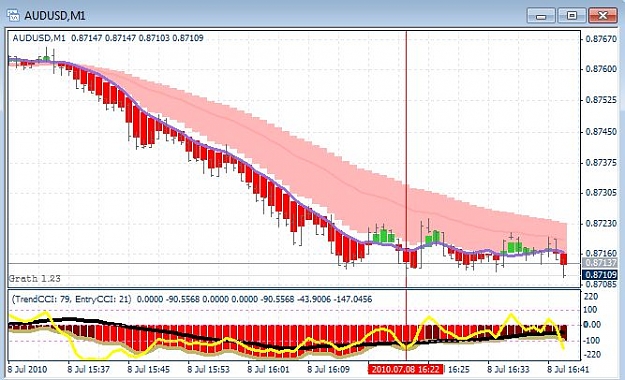The image size is (625, 380).
Task: Click the indicator scale value -100
Action: [591, 341]
